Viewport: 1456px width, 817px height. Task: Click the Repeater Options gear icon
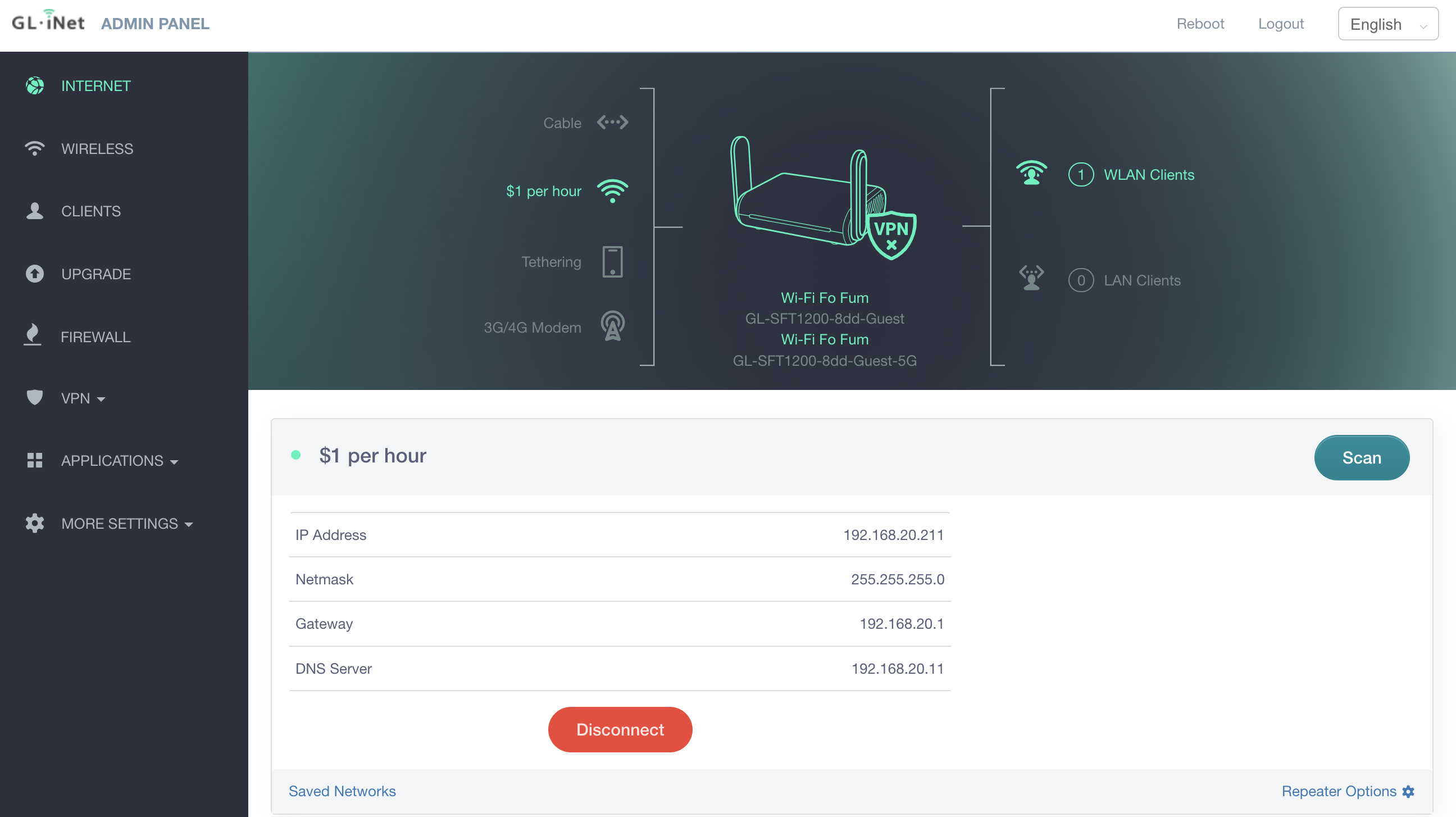[1408, 792]
